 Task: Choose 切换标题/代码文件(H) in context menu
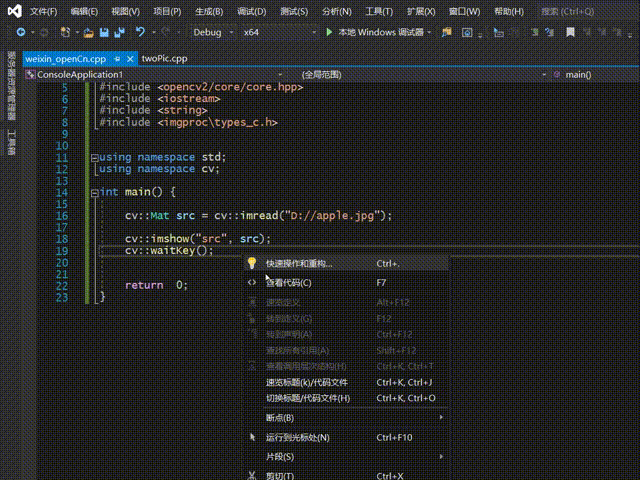(308, 398)
